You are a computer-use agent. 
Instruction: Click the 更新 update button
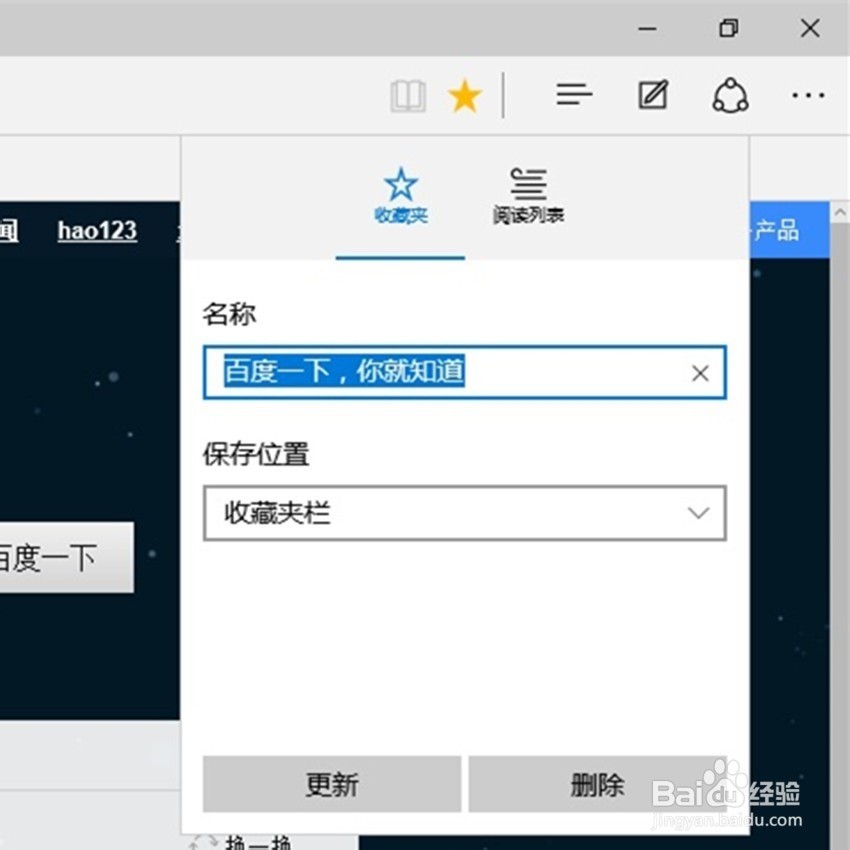332,784
